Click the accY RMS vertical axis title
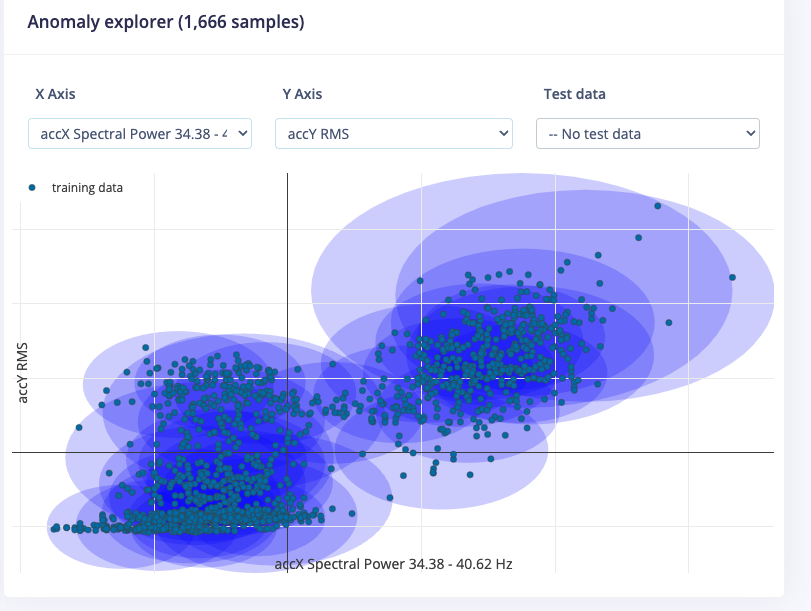 click(x=22, y=372)
